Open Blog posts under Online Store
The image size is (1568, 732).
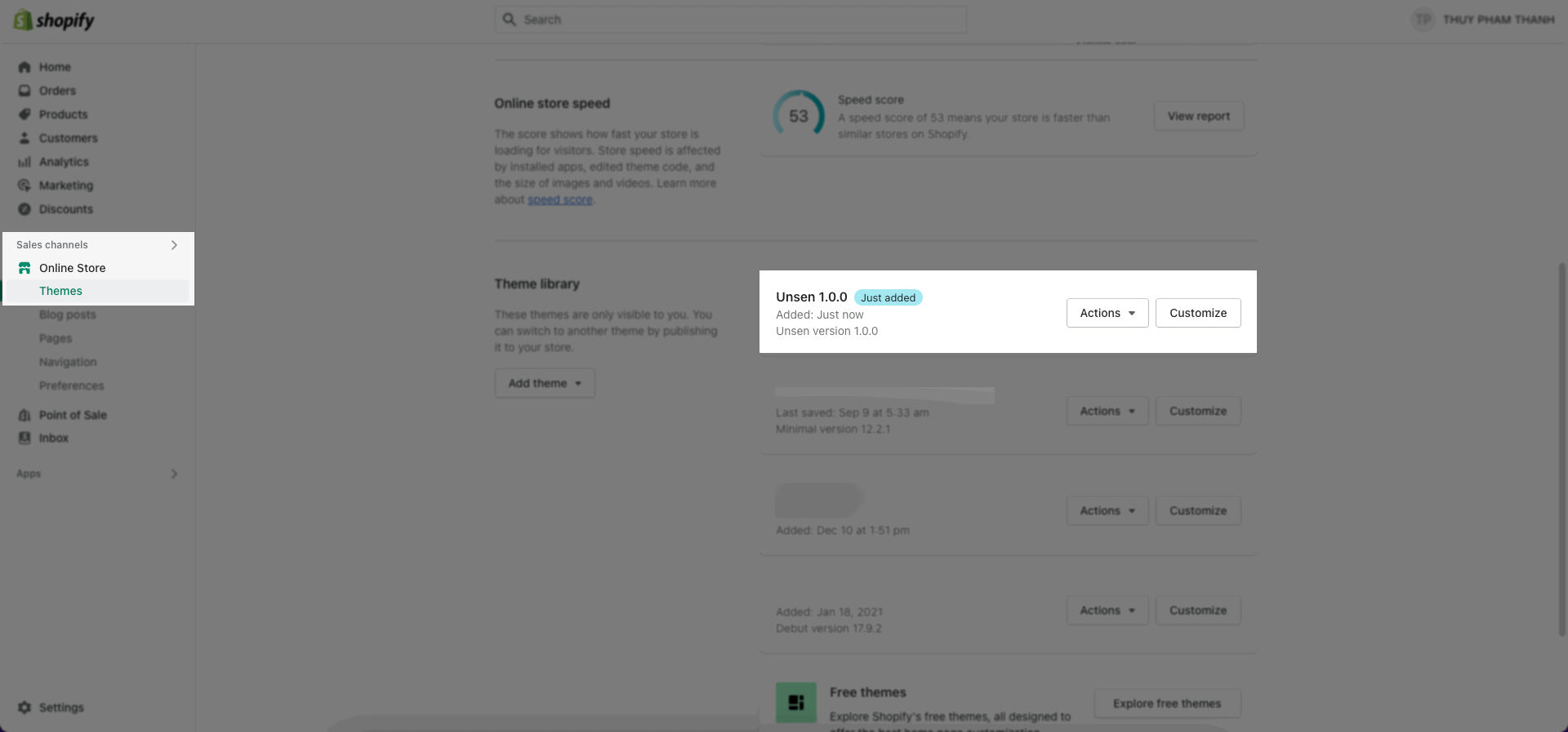(67, 315)
